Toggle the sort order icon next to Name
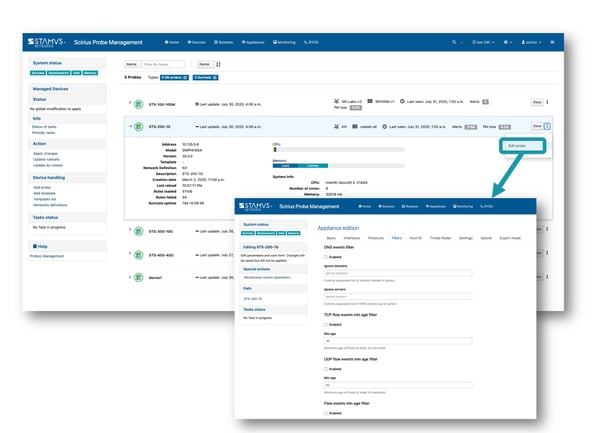Image resolution: width=600 pixels, height=433 pixels. pos(218,64)
